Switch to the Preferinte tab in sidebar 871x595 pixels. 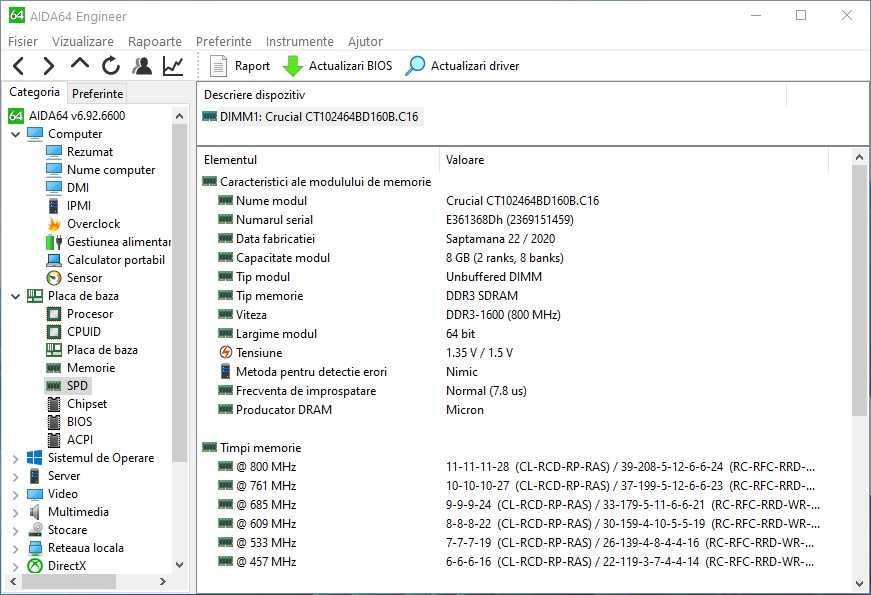pyautogui.click(x=98, y=93)
